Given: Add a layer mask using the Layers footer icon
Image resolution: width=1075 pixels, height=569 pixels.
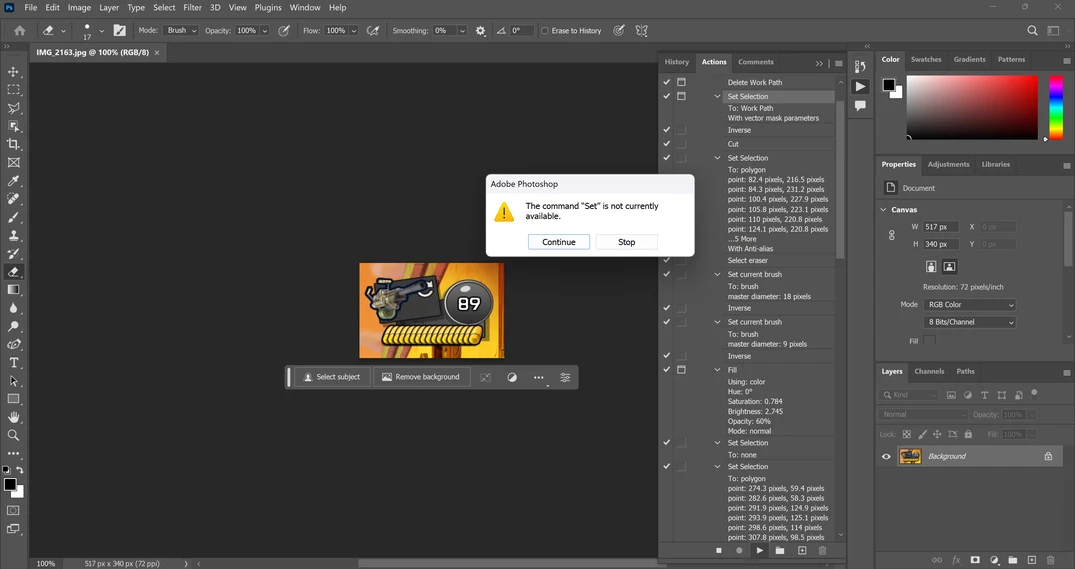Looking at the screenshot, I should click(x=975, y=560).
